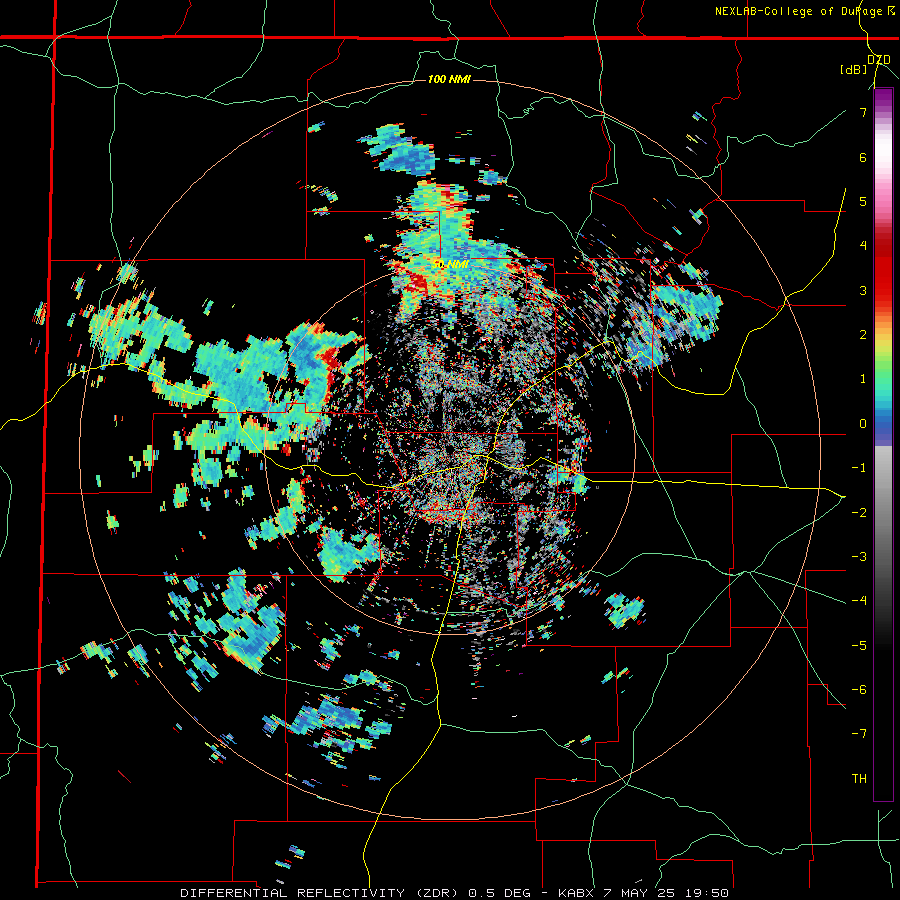The height and width of the screenshot is (900, 900).
Task: Click the 7 value on the dB scale
Action: click(x=863, y=112)
